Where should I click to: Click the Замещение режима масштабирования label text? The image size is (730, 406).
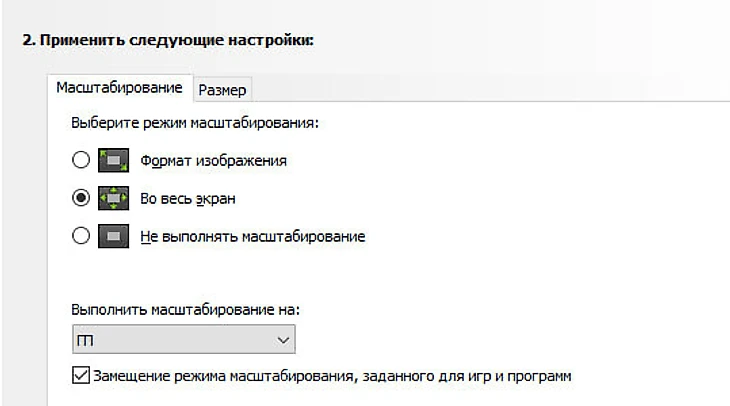330,376
